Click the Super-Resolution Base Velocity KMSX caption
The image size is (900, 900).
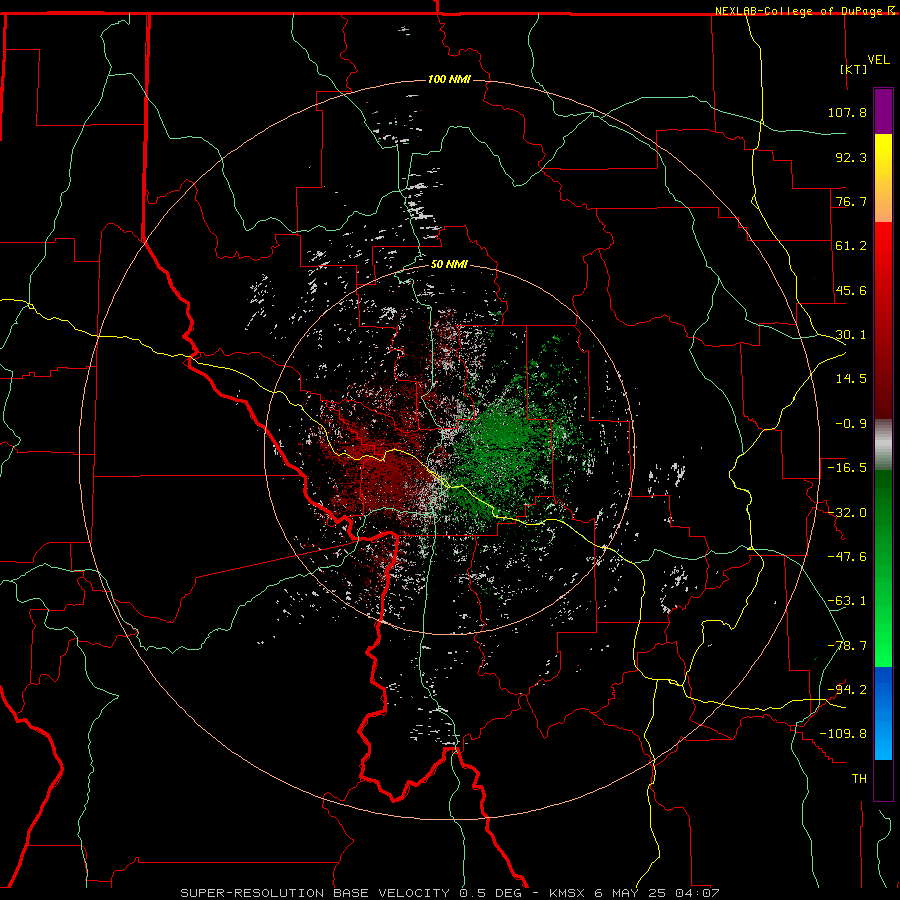[449, 893]
